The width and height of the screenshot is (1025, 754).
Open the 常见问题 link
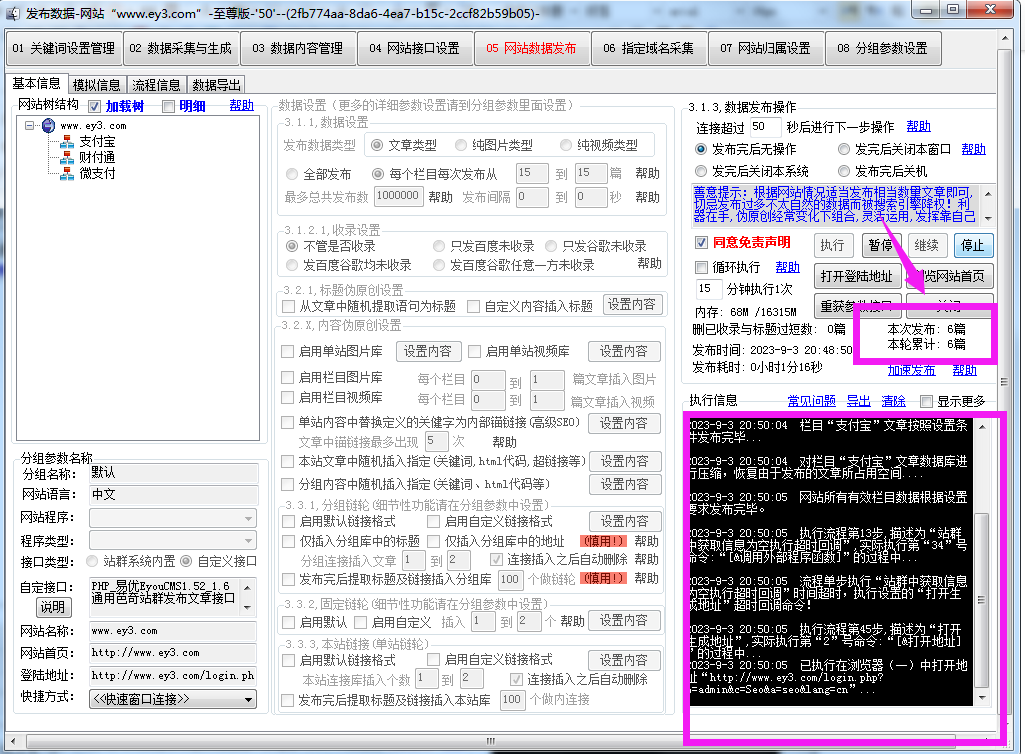point(811,401)
